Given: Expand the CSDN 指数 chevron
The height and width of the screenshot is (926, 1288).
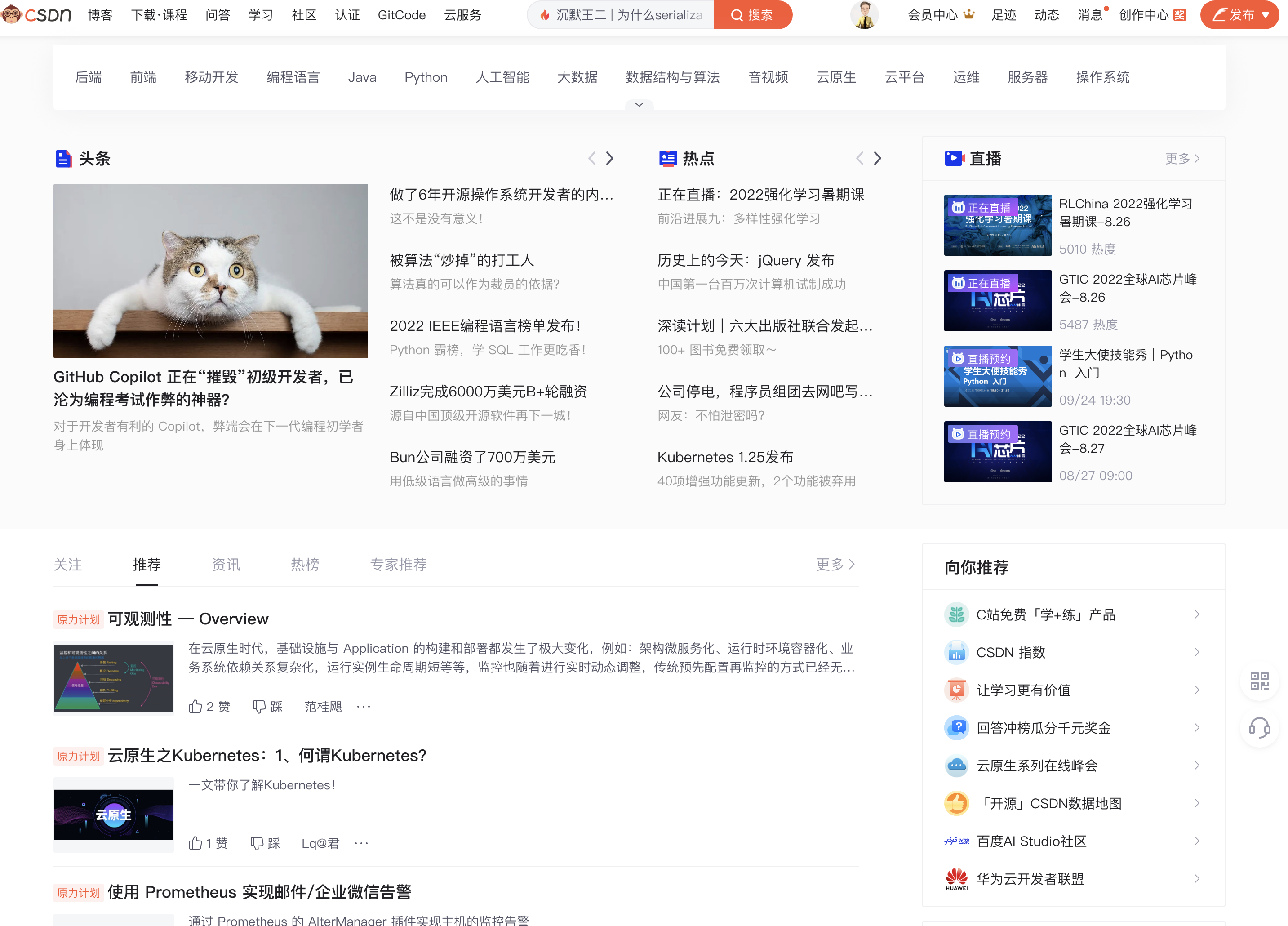Looking at the screenshot, I should coord(1197,652).
